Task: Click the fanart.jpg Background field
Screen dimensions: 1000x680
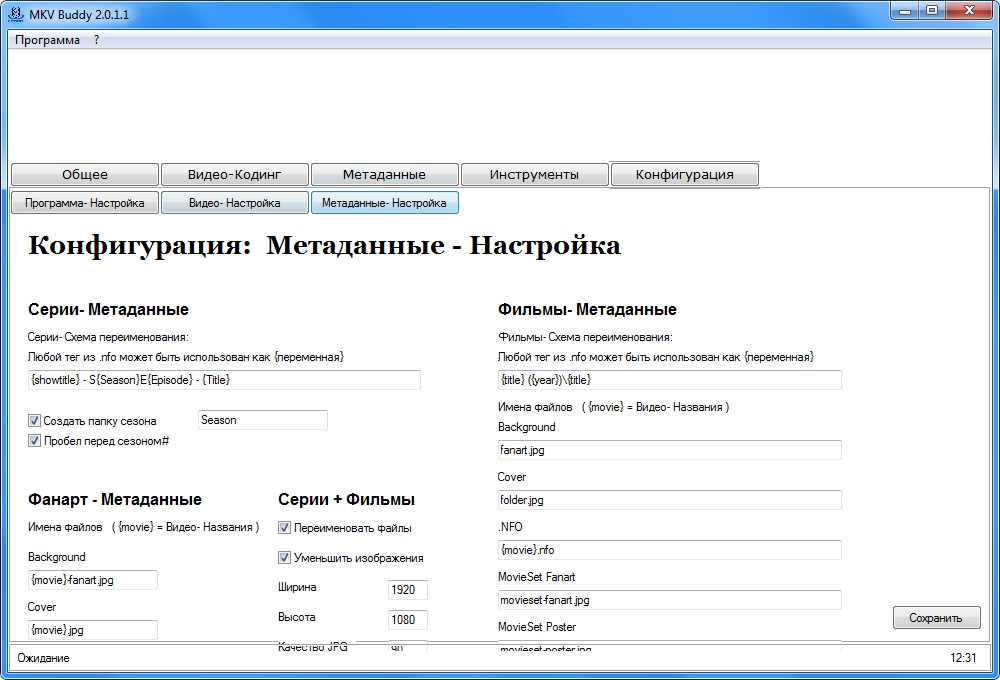Action: point(670,450)
